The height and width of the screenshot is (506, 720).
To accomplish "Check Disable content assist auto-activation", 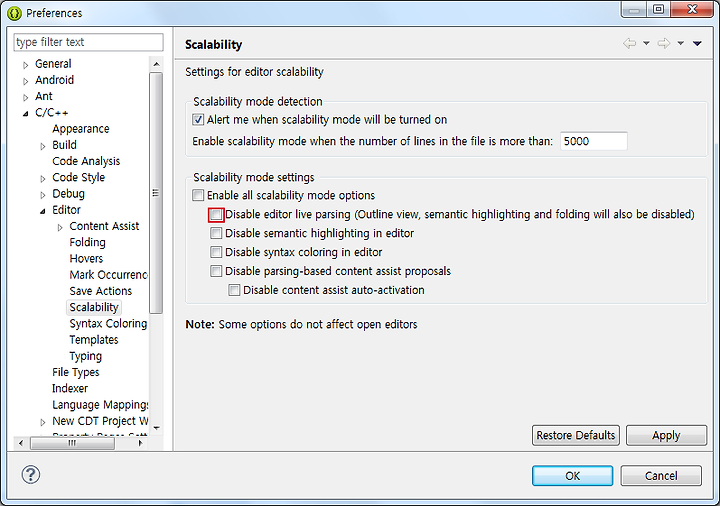I will [234, 290].
